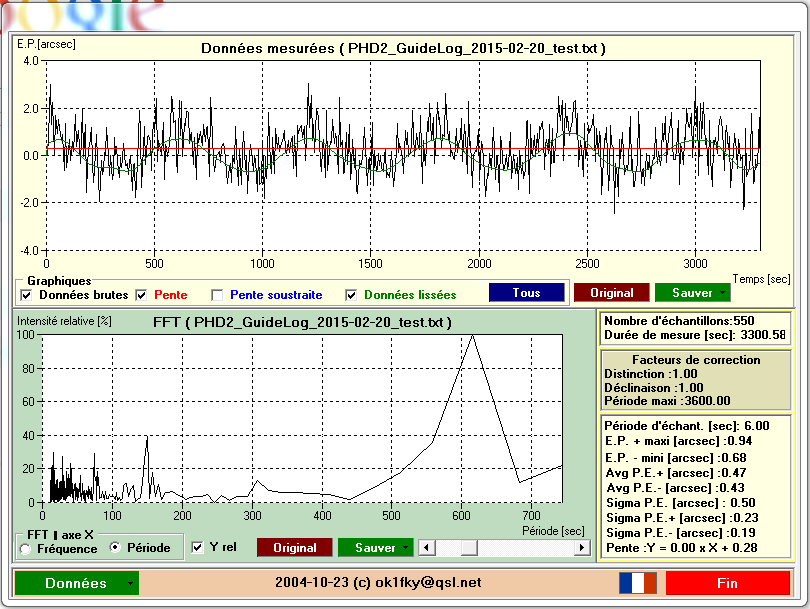
Task: Click the FFT chart title
Action: pyautogui.click(x=302, y=323)
